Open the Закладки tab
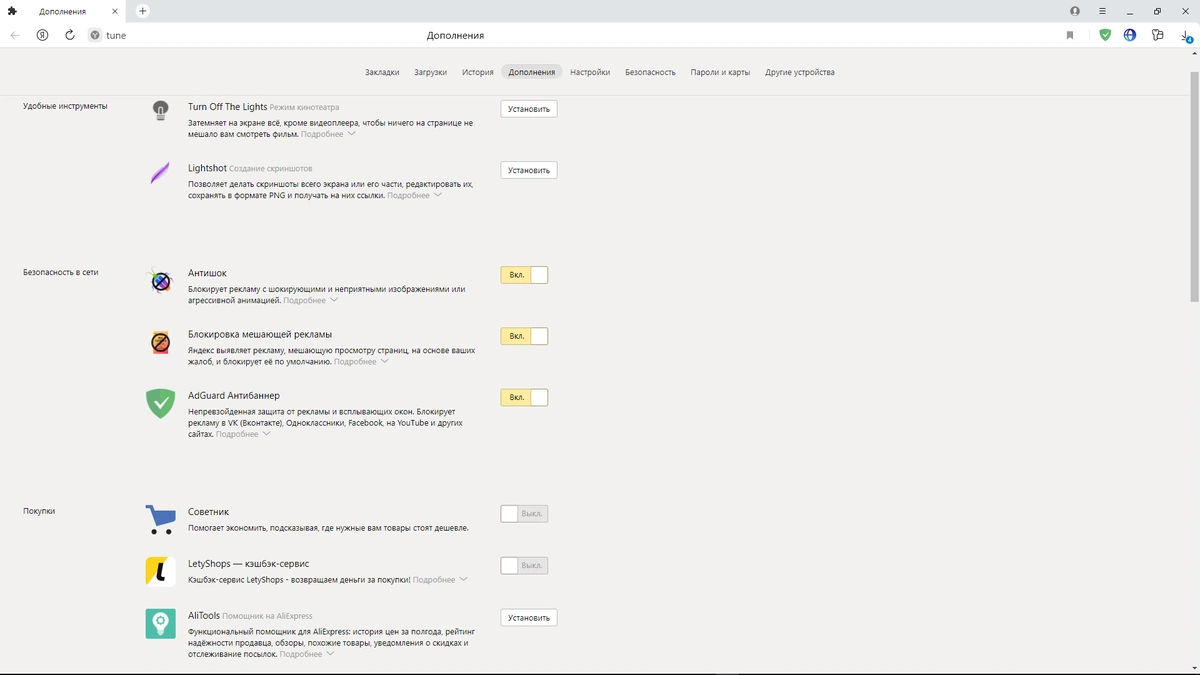This screenshot has height=675, width=1200. click(382, 72)
